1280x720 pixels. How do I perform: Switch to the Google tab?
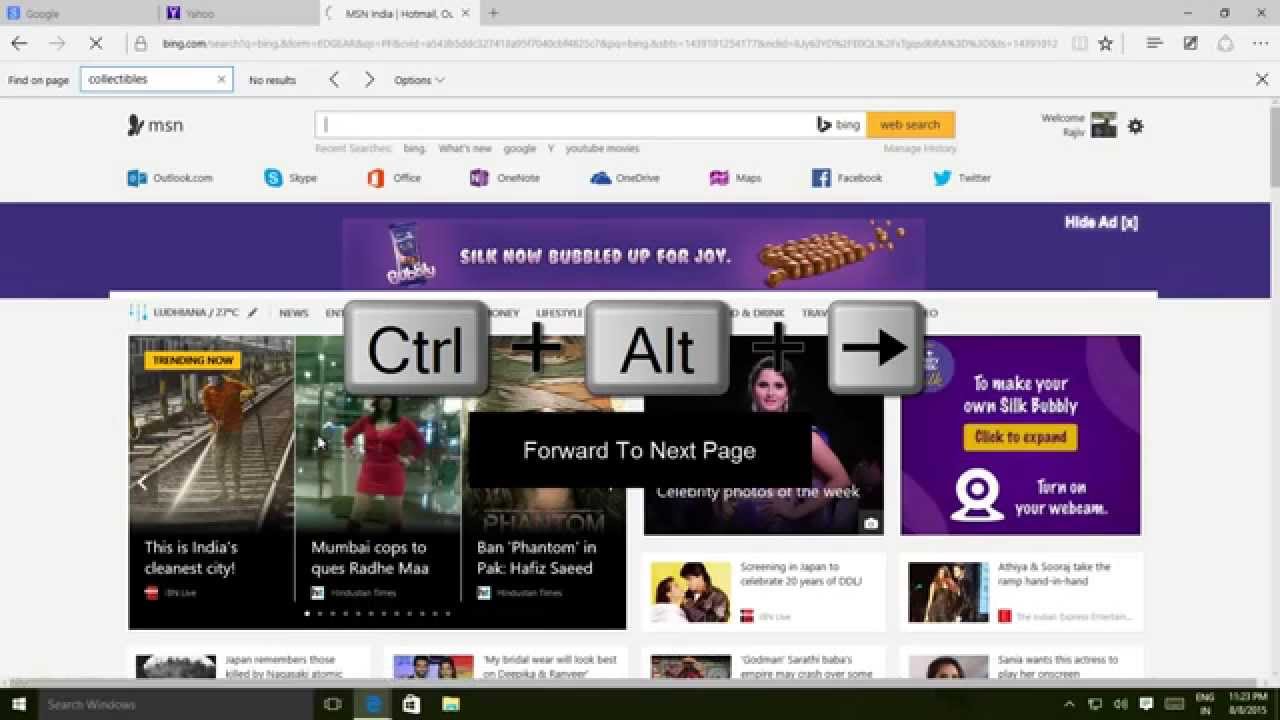78,13
